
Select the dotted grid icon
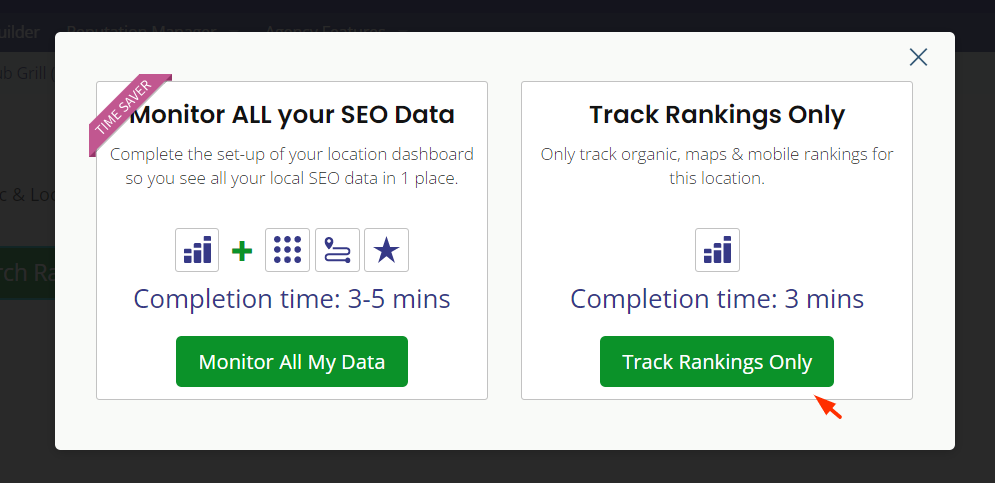pyautogui.click(x=287, y=250)
